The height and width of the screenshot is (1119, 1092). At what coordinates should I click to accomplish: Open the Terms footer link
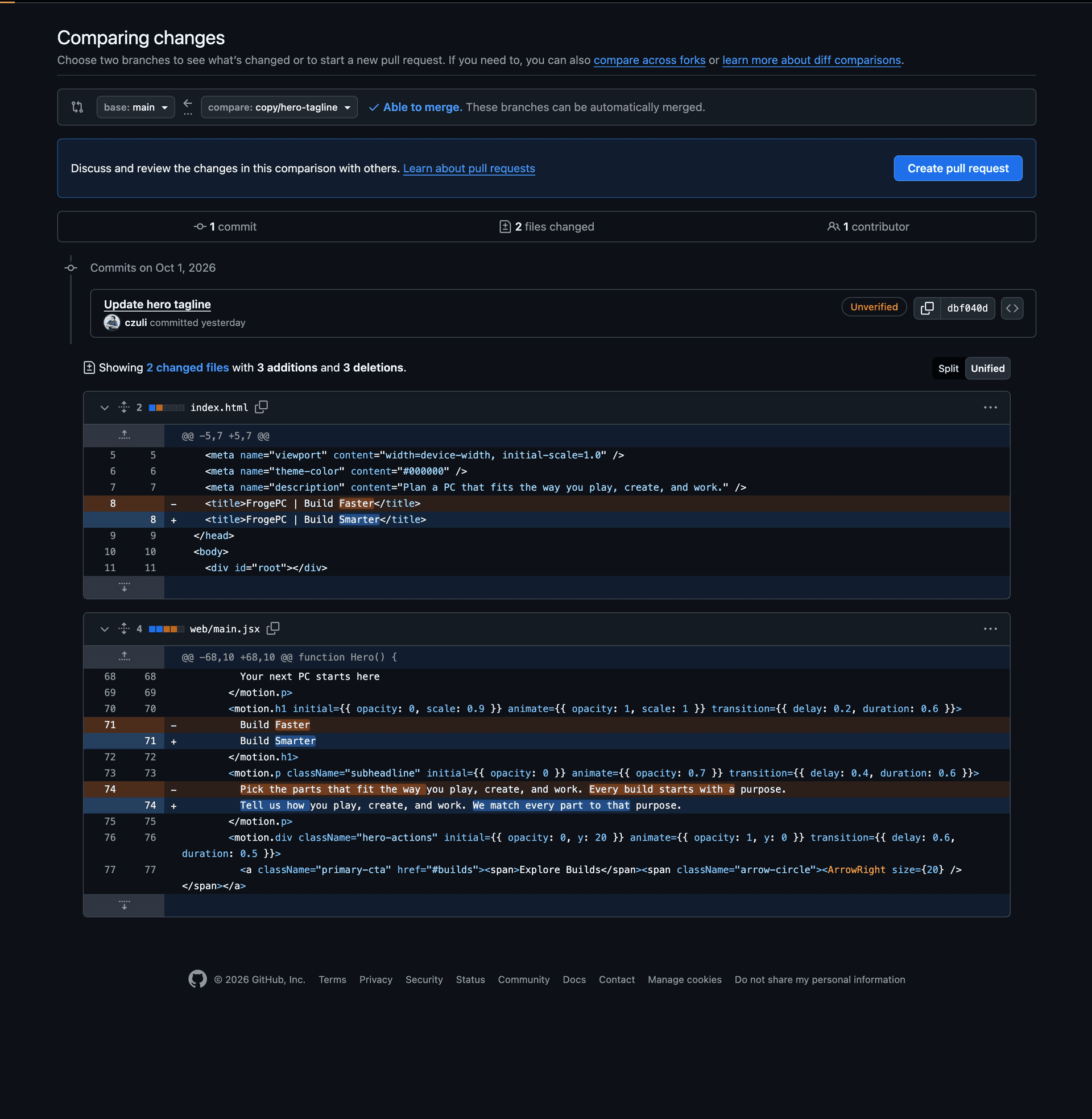pos(332,979)
